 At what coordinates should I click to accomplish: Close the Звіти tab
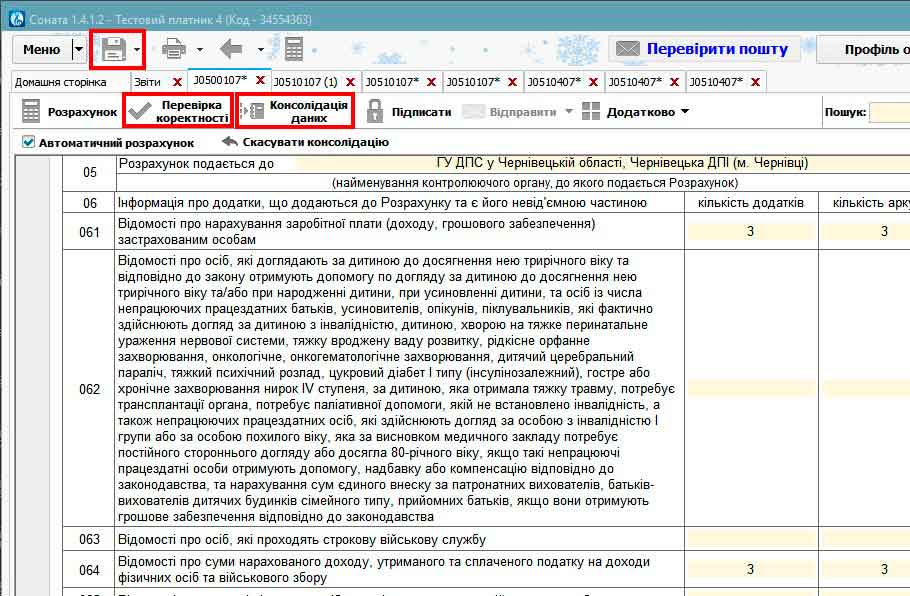click(x=177, y=82)
